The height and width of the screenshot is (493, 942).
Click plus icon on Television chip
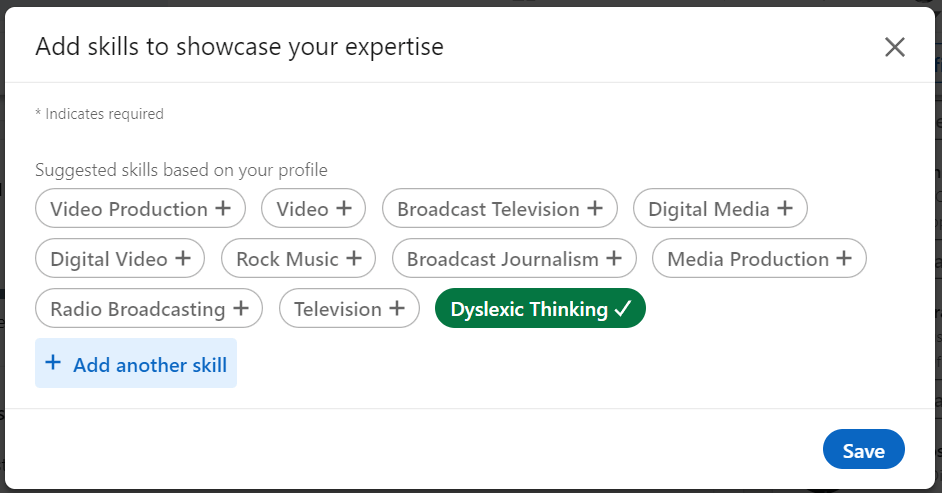pyautogui.click(x=397, y=309)
